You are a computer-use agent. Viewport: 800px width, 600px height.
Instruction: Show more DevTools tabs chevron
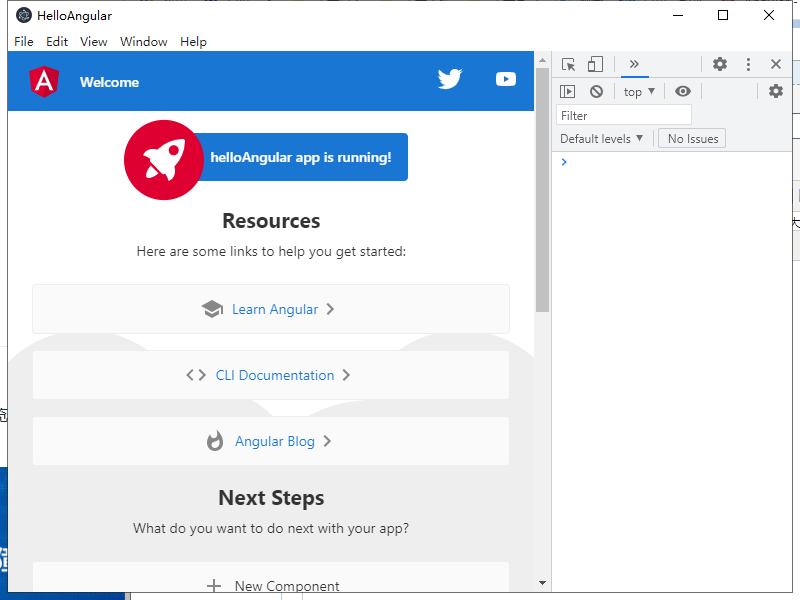[x=634, y=64]
